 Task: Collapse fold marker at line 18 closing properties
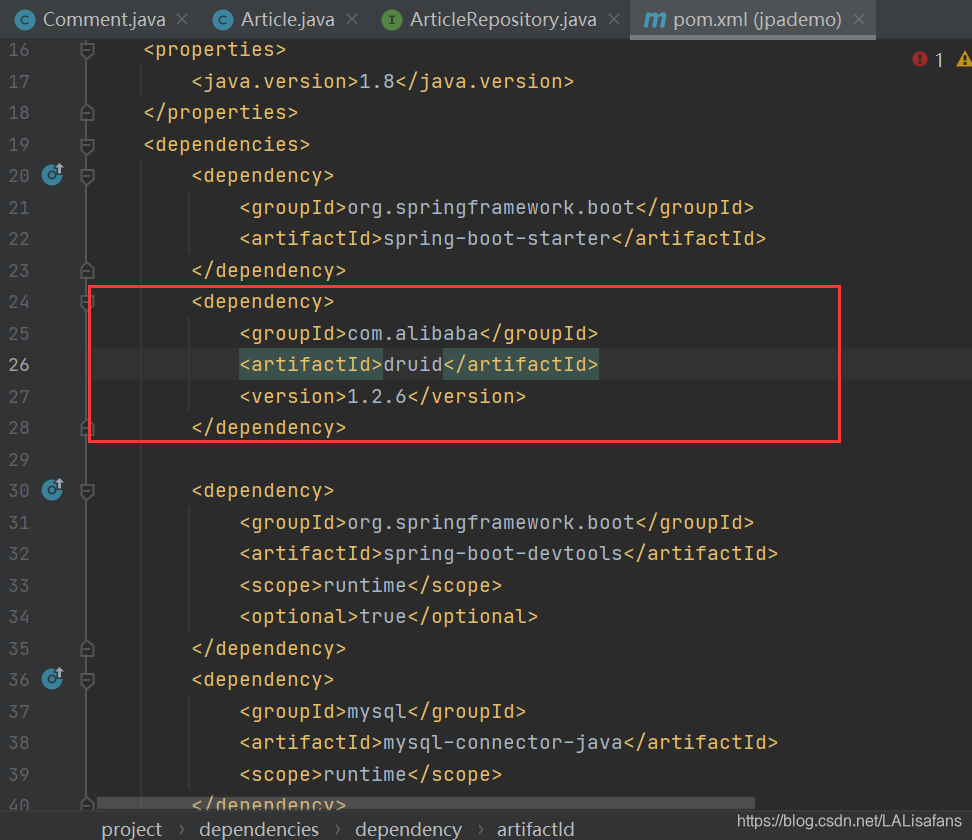coord(87,113)
